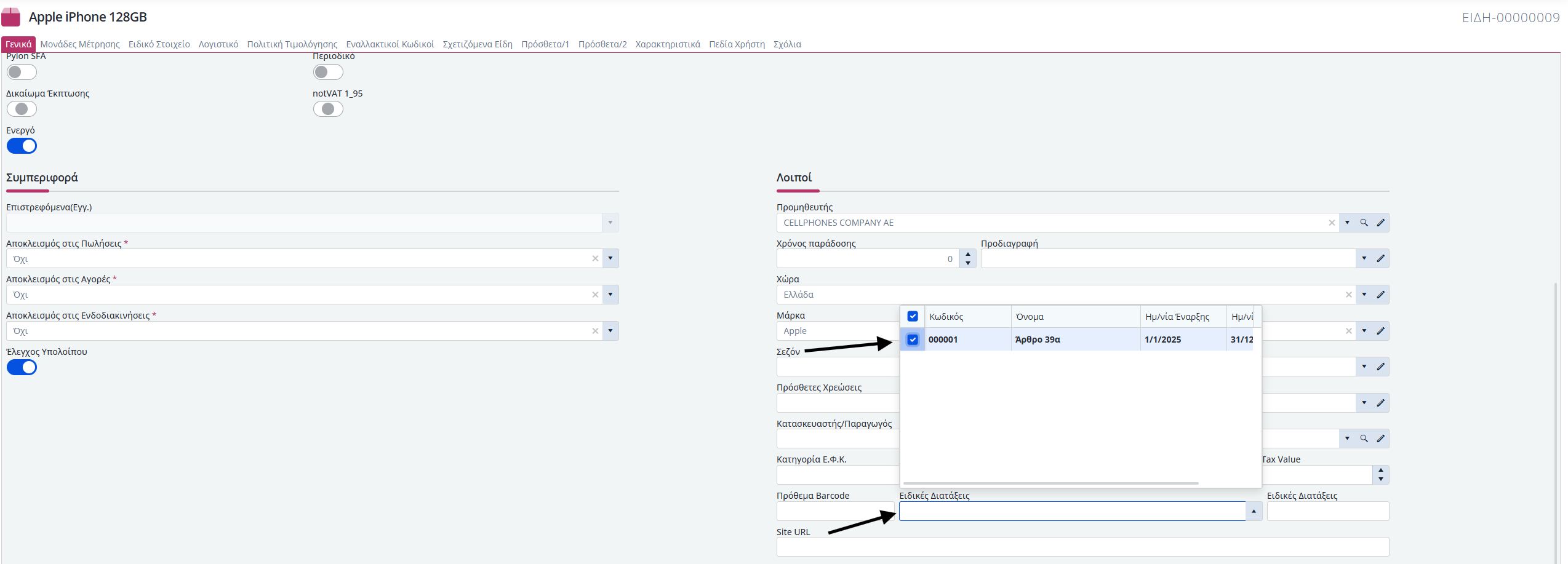Turn off Έλεγχος Υπολοίπου switch
The height and width of the screenshot is (564, 1568).
point(22,367)
